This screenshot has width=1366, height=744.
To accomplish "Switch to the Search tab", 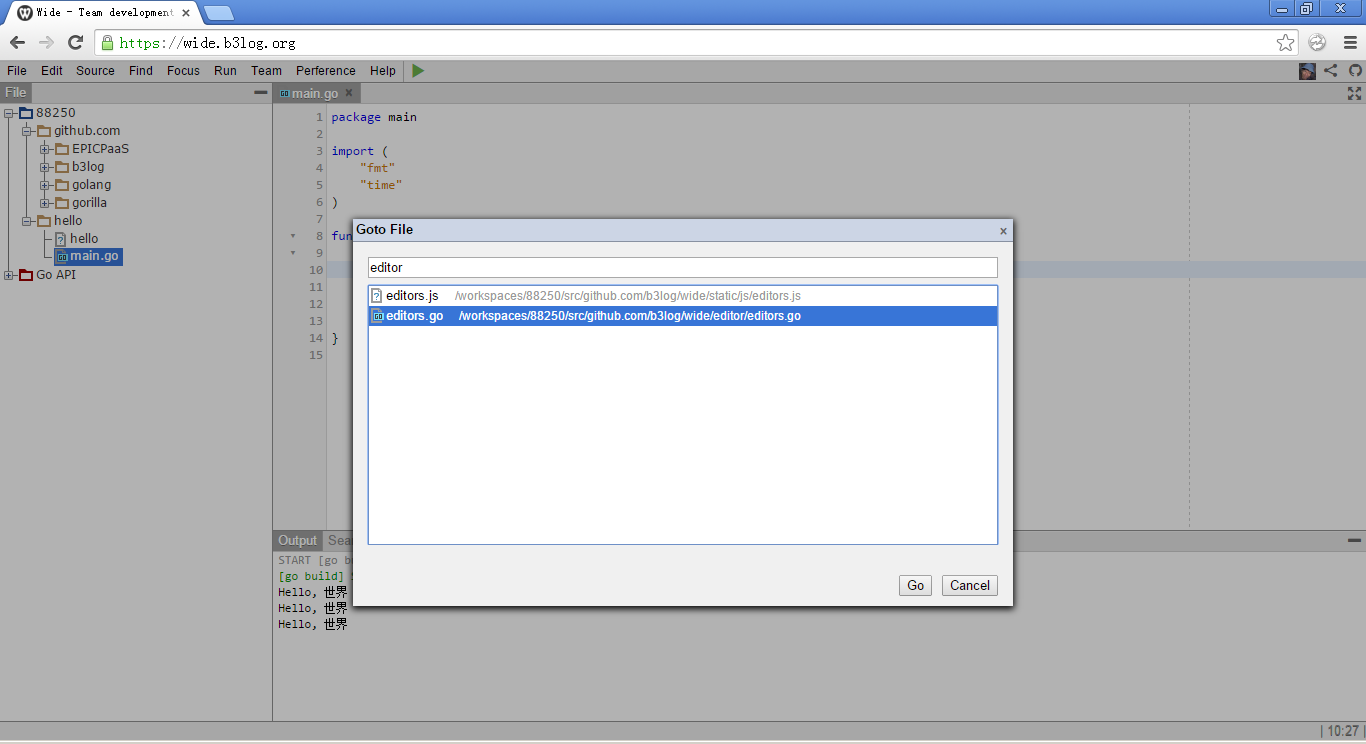I will pos(341,540).
